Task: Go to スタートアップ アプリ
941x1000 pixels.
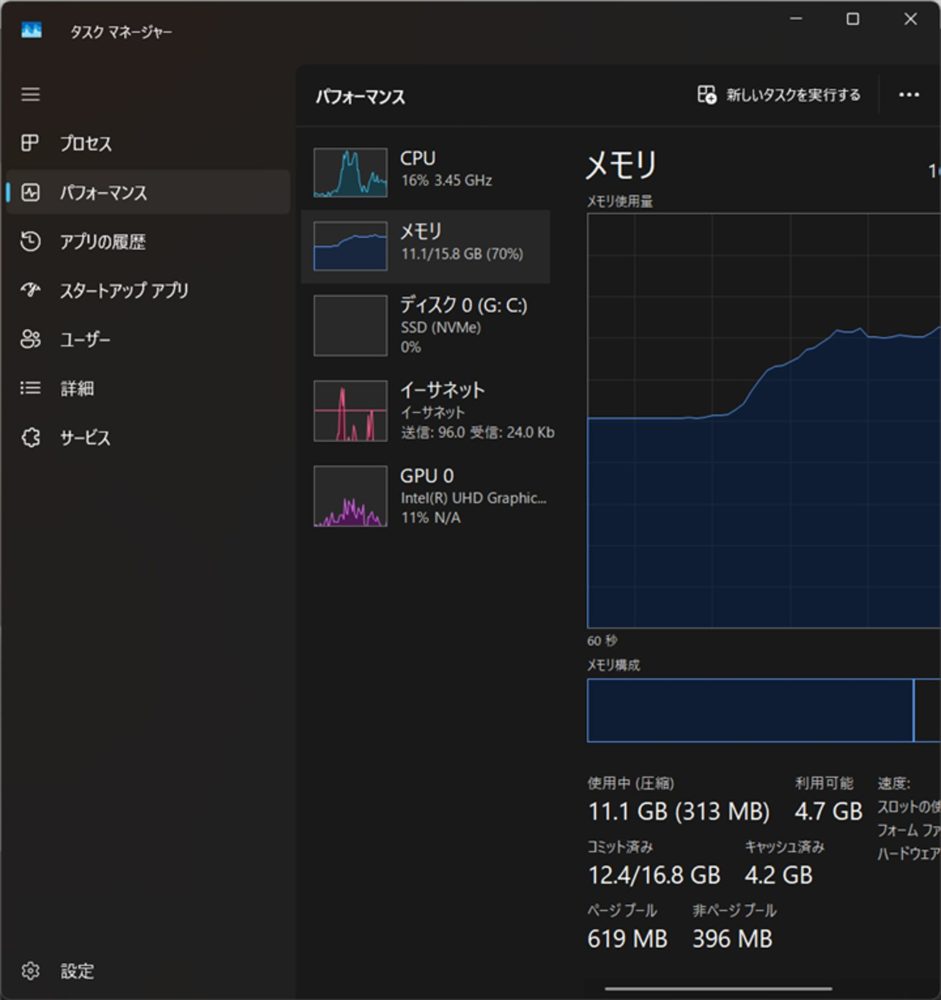Action: (x=148, y=290)
